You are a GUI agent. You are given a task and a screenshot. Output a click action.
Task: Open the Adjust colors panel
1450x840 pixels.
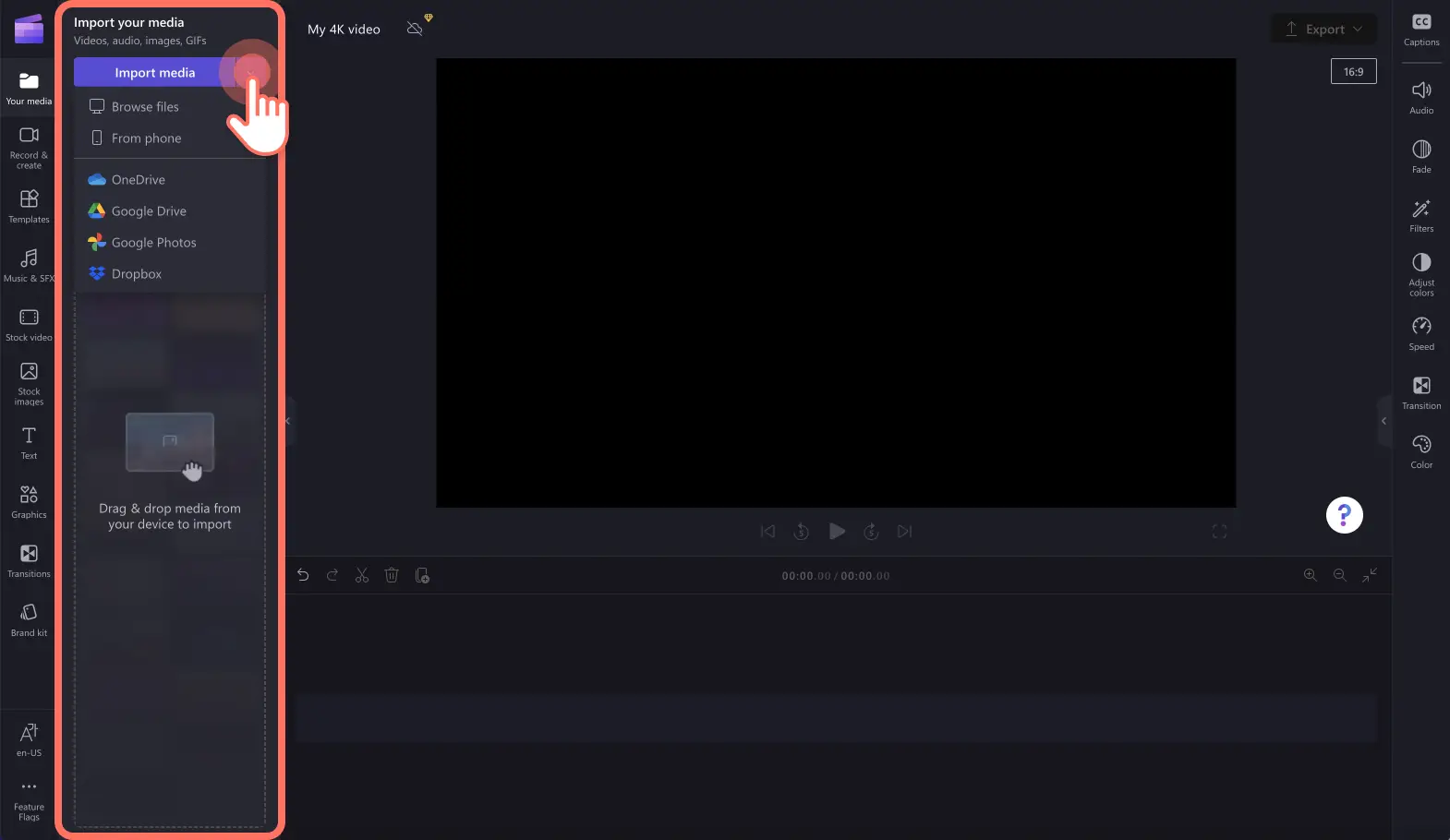1420,273
